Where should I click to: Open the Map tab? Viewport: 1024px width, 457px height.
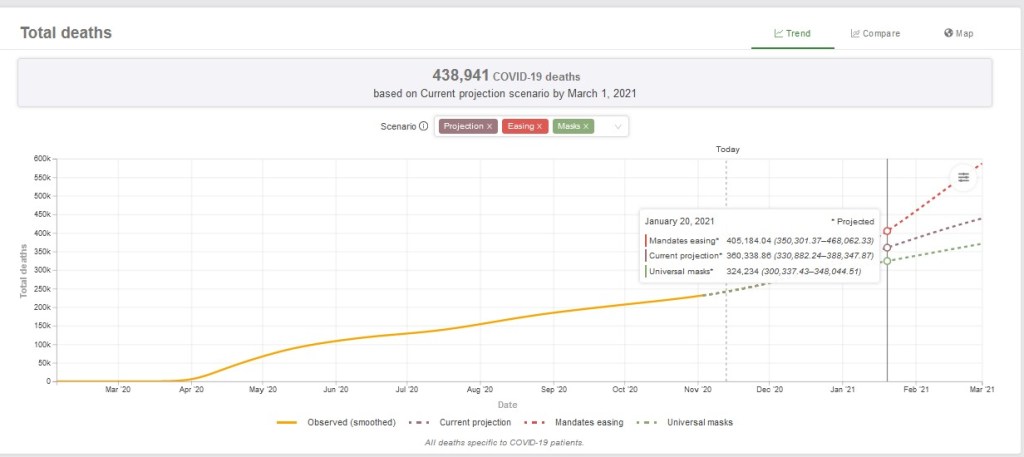tap(958, 33)
